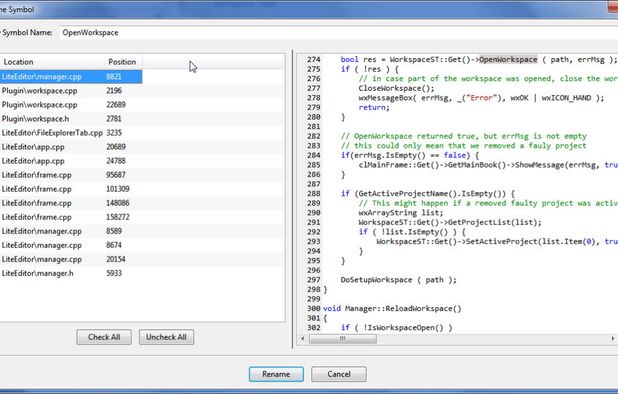Screen dimensions: 618x394
Task: Click DoSetupWorkspace call on line 297
Action: [x=398, y=280]
